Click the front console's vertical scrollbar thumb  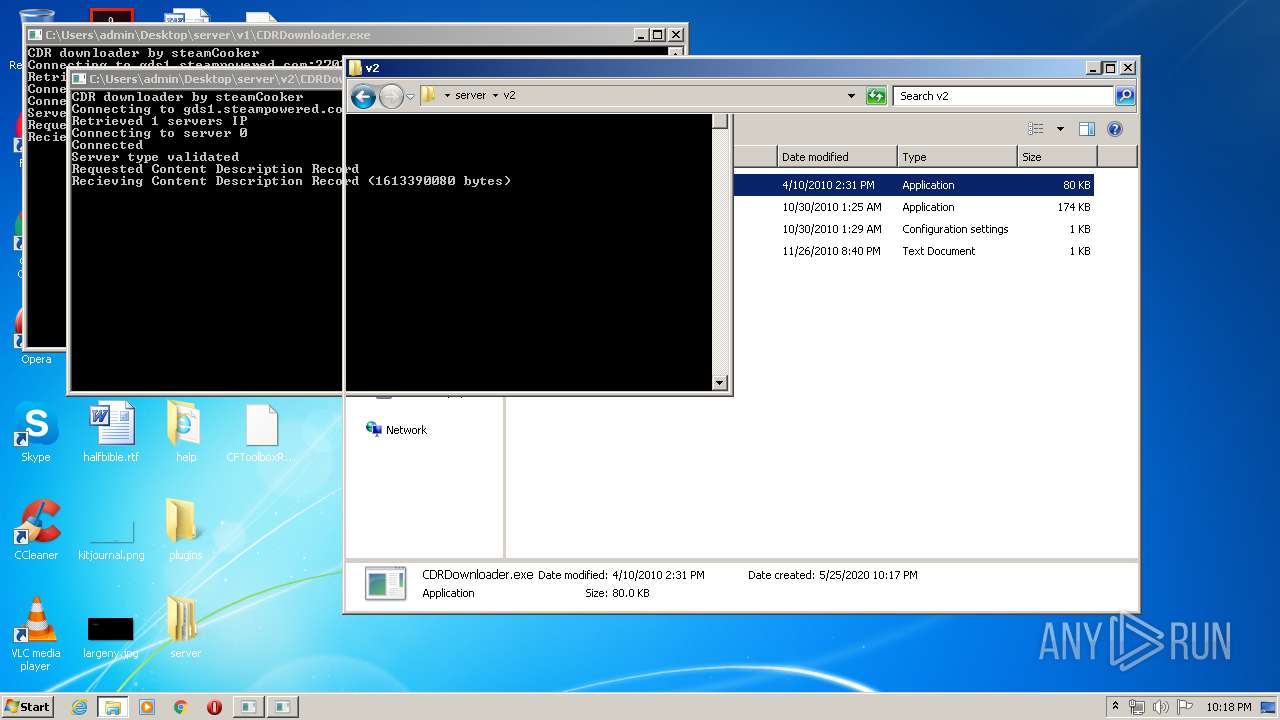click(719, 122)
